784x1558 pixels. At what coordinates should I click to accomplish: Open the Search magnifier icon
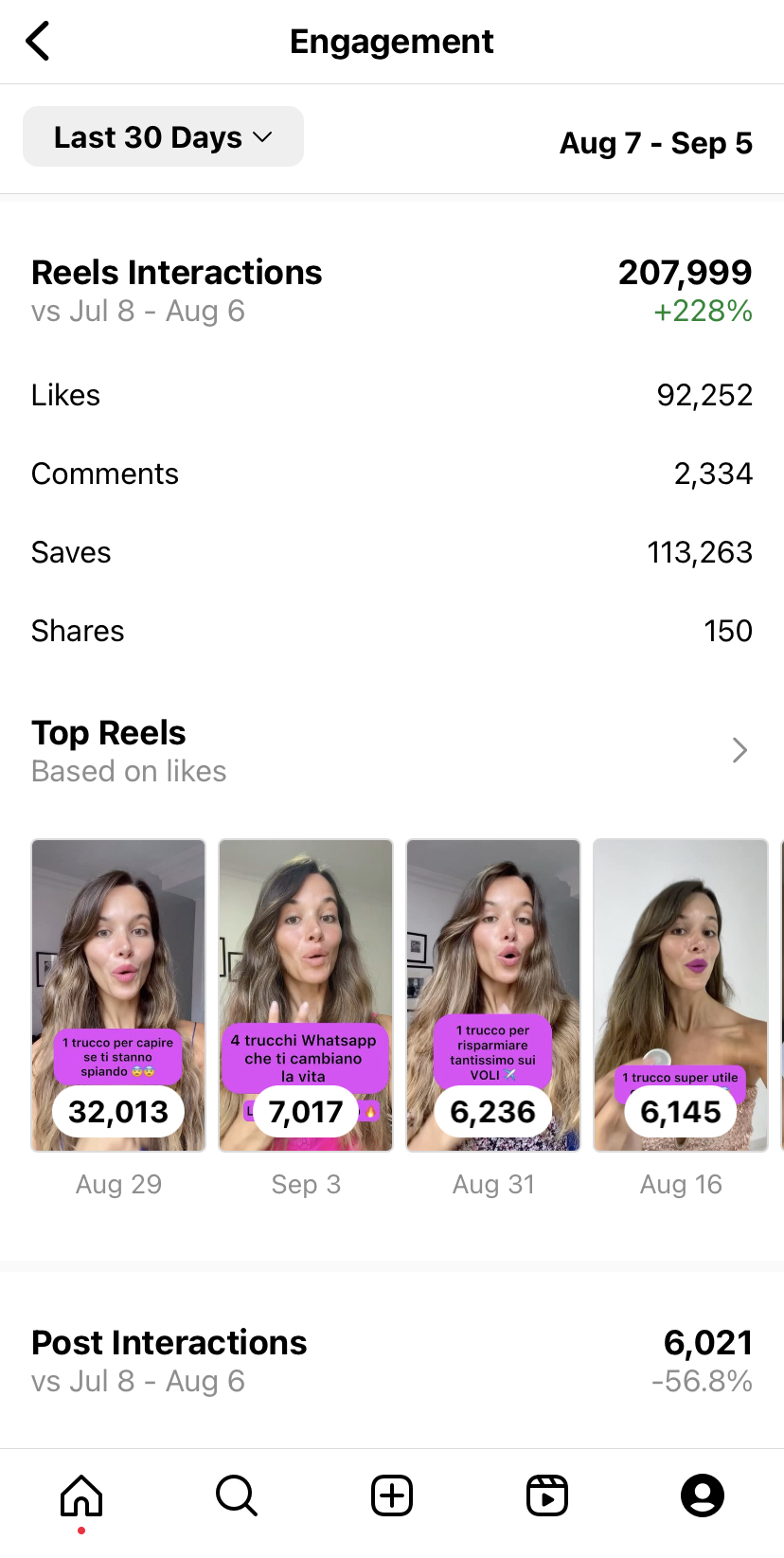[236, 1496]
